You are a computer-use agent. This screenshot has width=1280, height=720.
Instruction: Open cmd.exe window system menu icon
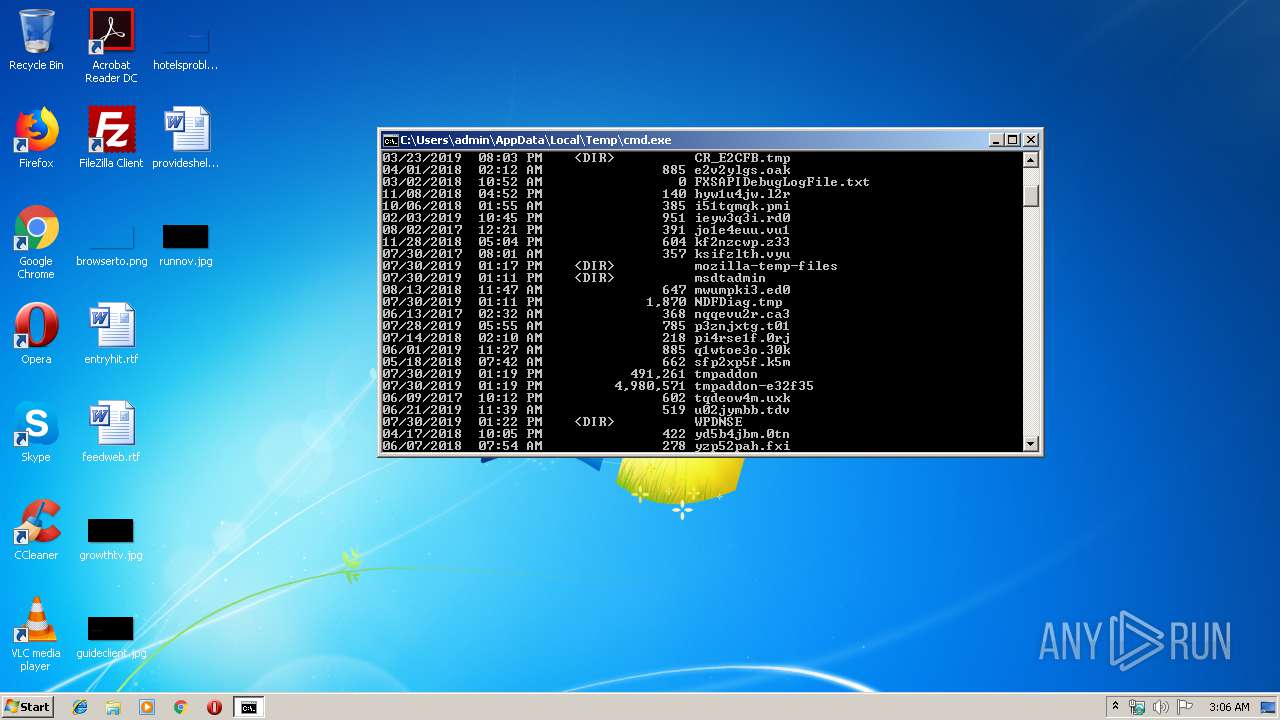(391, 140)
